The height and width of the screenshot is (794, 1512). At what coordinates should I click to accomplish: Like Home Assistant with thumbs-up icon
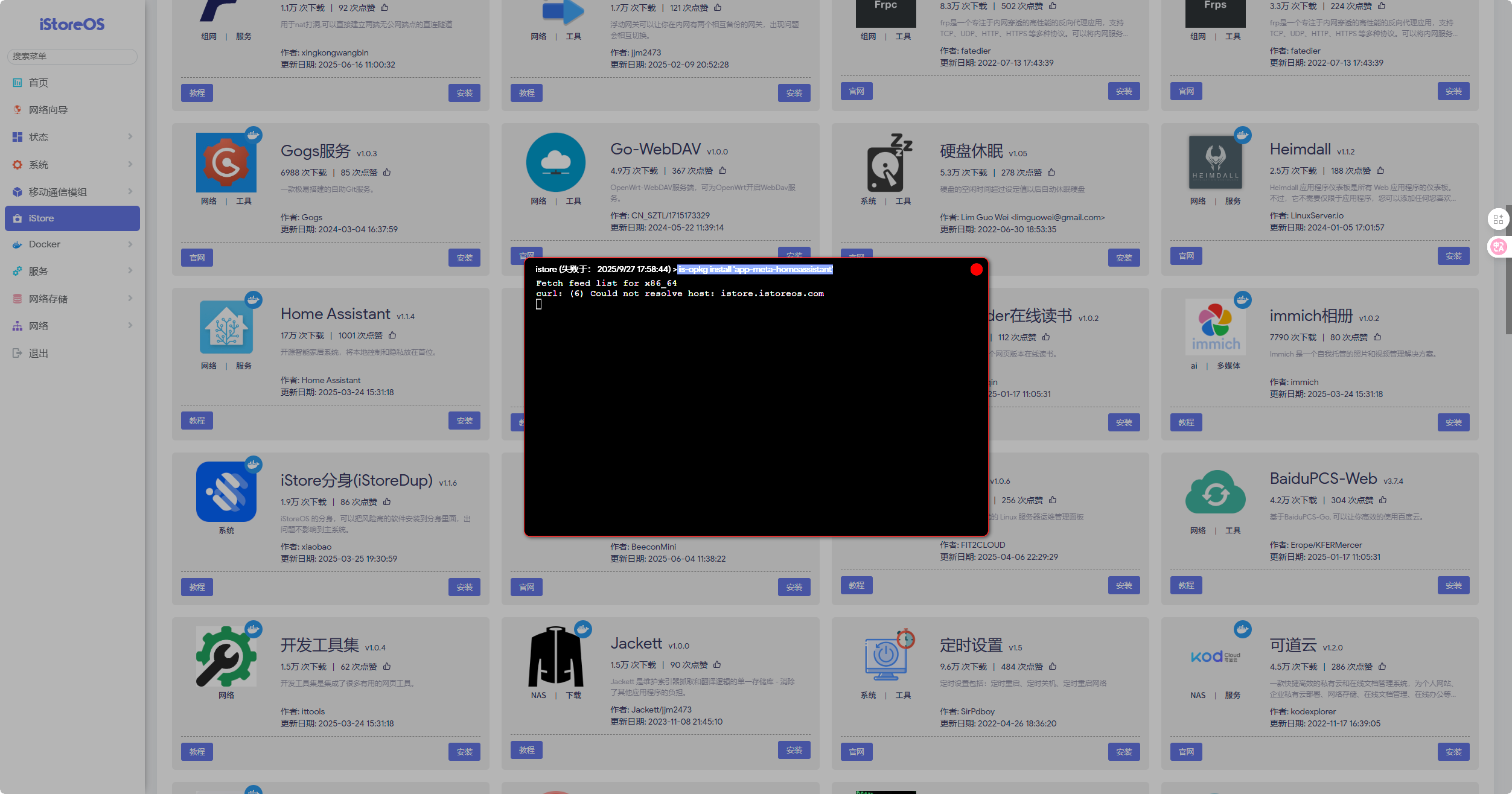click(x=392, y=335)
